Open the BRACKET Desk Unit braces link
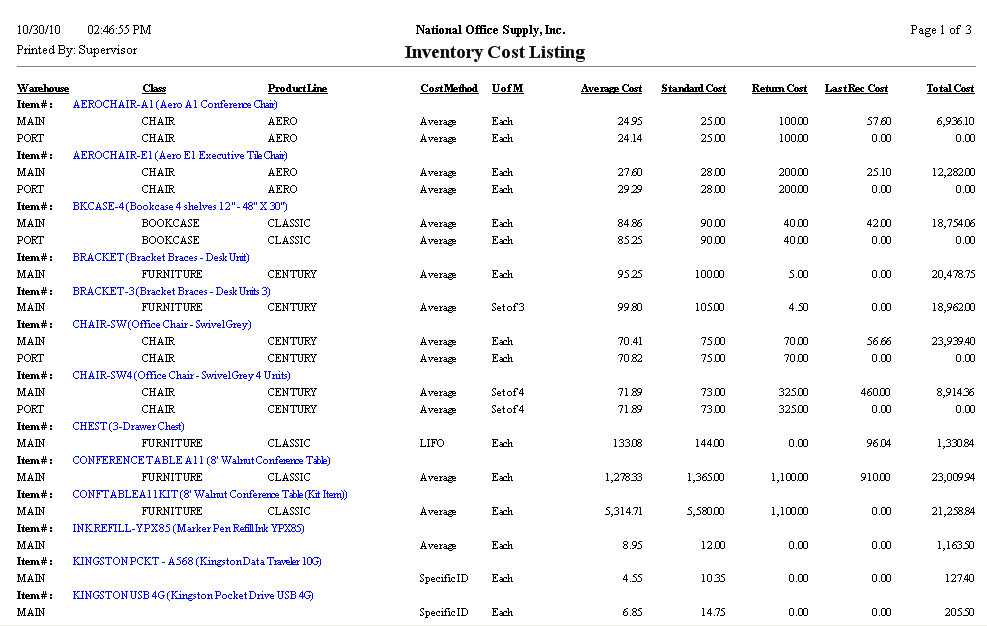Screen dimensions: 987x626 160,256
